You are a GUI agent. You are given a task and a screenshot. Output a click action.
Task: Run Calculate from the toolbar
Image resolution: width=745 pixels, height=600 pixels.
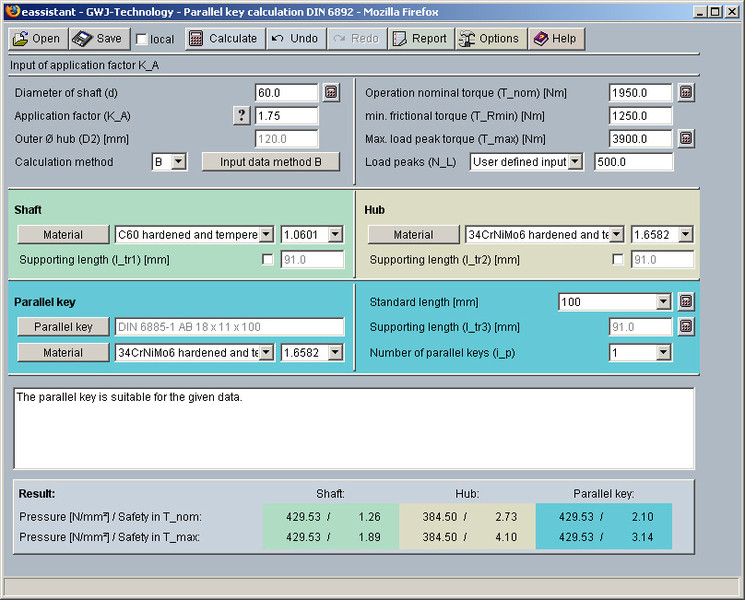coord(223,39)
